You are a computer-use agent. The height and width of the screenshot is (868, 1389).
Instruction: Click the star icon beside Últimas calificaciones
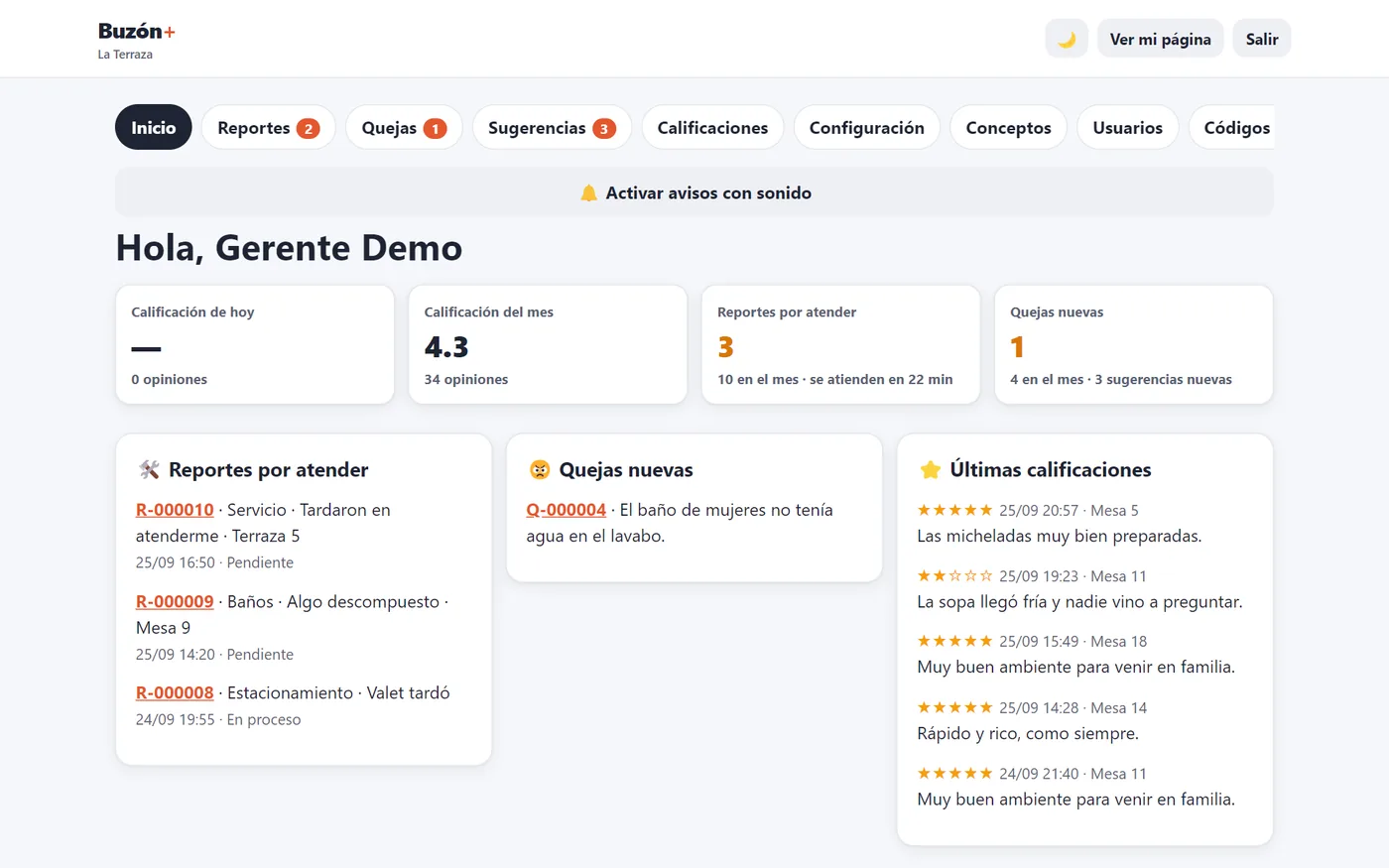(x=930, y=469)
